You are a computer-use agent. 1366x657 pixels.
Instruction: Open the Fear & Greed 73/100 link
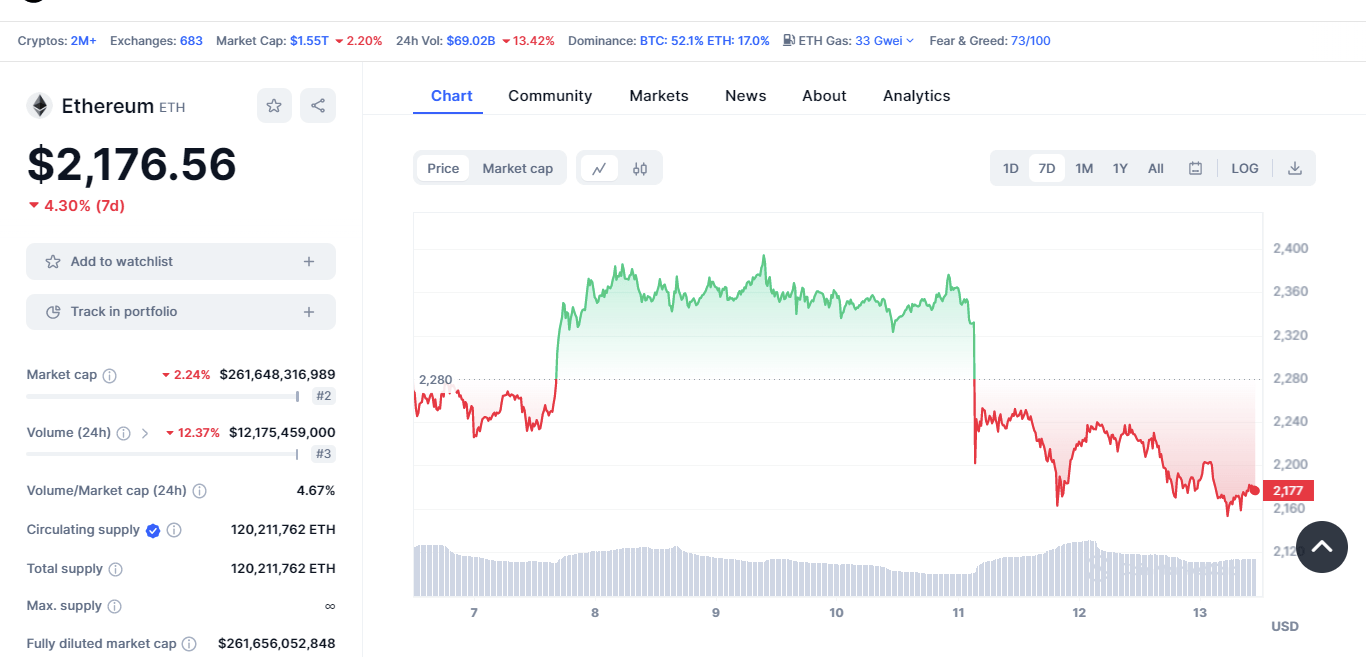tap(1031, 41)
